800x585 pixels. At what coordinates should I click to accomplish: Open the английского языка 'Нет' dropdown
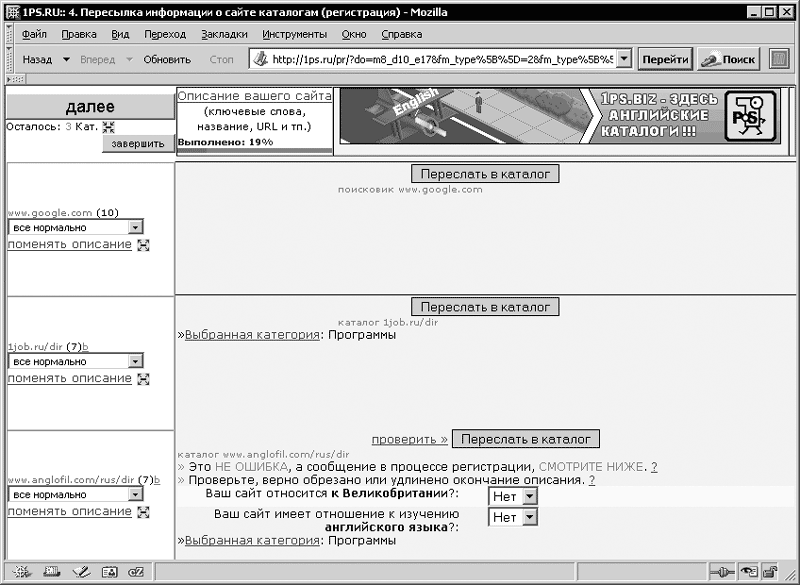tap(513, 517)
